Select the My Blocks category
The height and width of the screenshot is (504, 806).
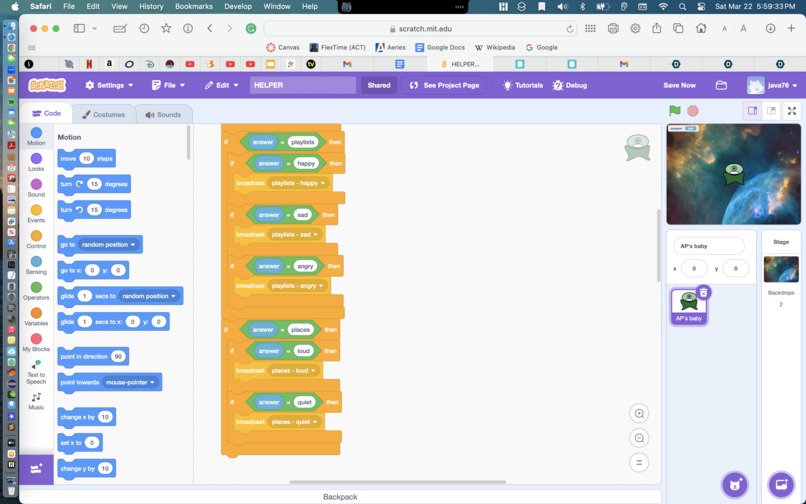click(x=36, y=342)
